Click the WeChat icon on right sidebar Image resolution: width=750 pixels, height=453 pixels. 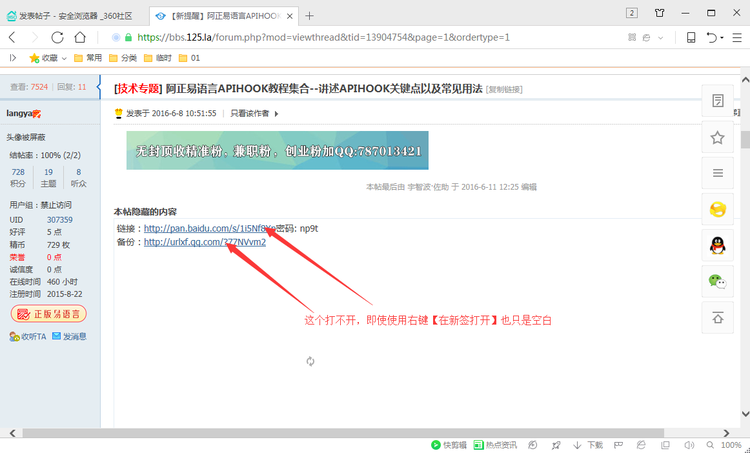point(717,281)
